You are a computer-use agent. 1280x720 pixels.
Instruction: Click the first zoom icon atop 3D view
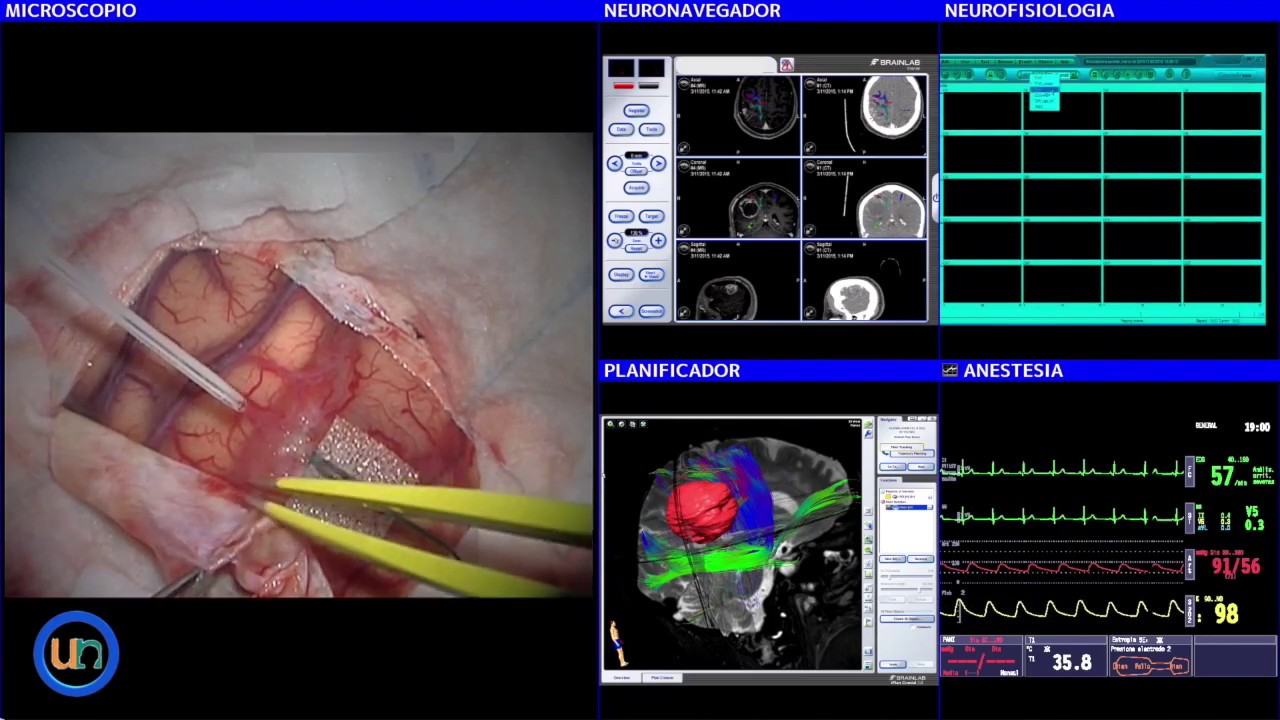pyautogui.click(x=610, y=424)
